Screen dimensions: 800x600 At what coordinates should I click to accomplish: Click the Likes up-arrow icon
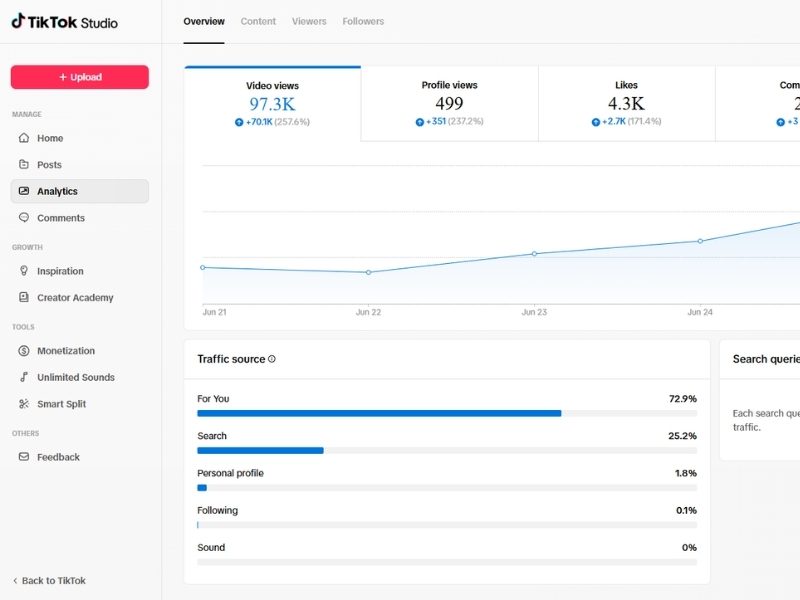coord(595,122)
